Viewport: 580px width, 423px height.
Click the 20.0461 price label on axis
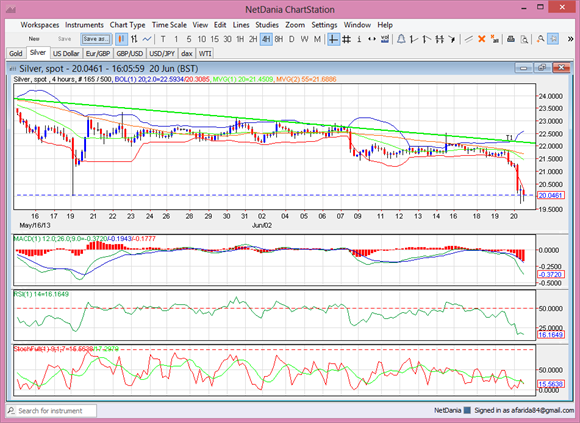point(551,195)
